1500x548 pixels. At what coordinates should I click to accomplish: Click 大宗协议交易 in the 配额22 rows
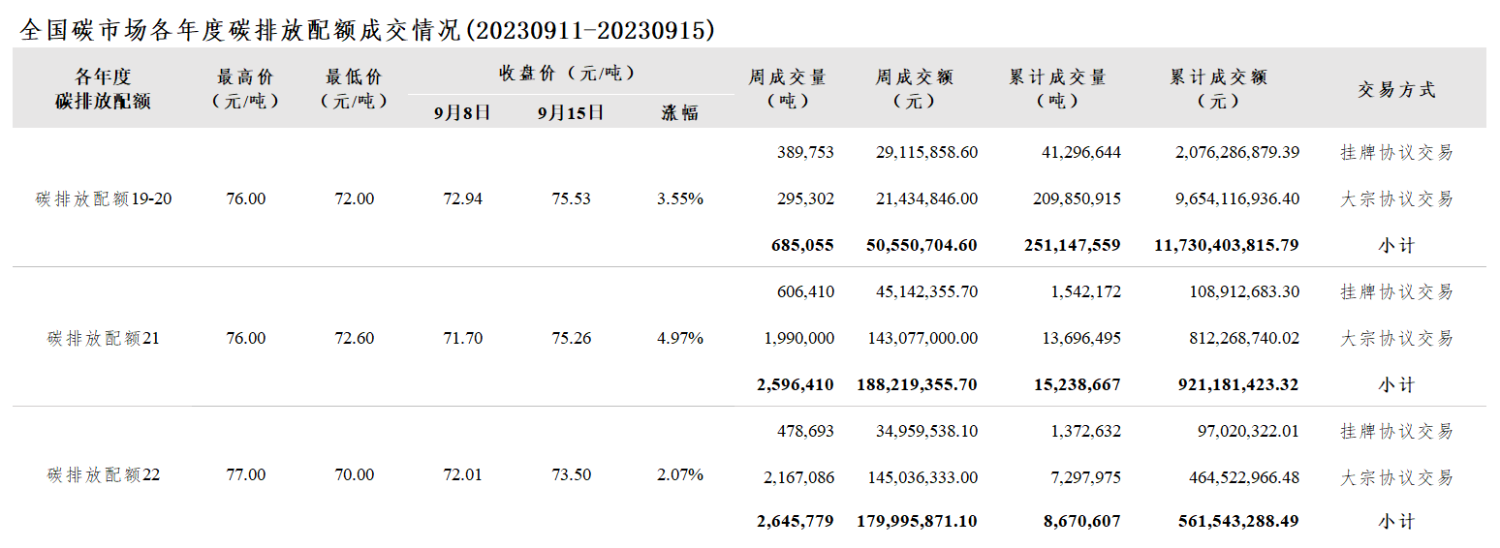pos(1396,478)
